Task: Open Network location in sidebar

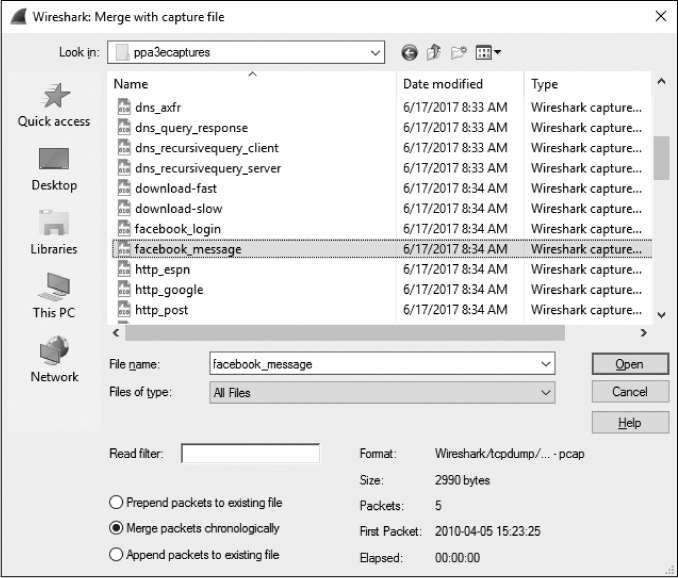Action: pyautogui.click(x=54, y=359)
